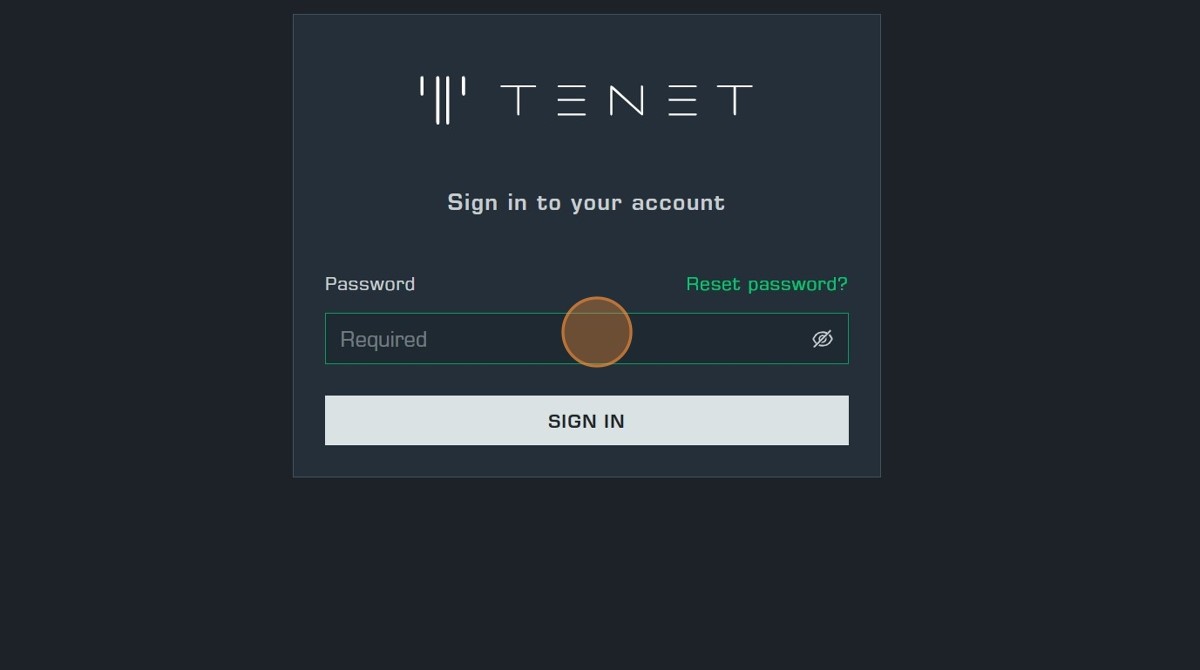The image size is (1200, 670).
Task: Click the letter N in the TENET logo
Action: pos(626,100)
